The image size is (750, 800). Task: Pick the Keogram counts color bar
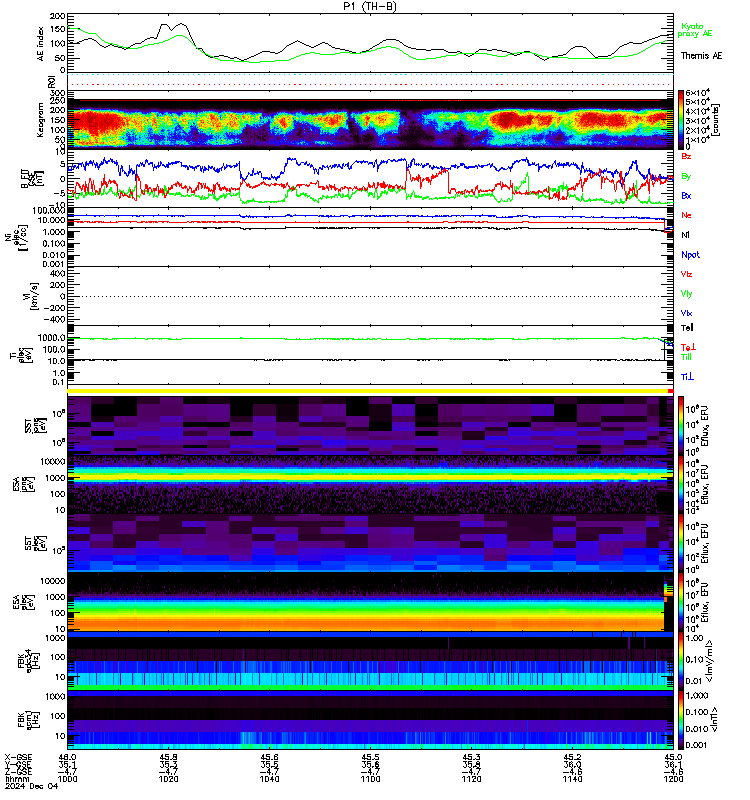(681, 119)
